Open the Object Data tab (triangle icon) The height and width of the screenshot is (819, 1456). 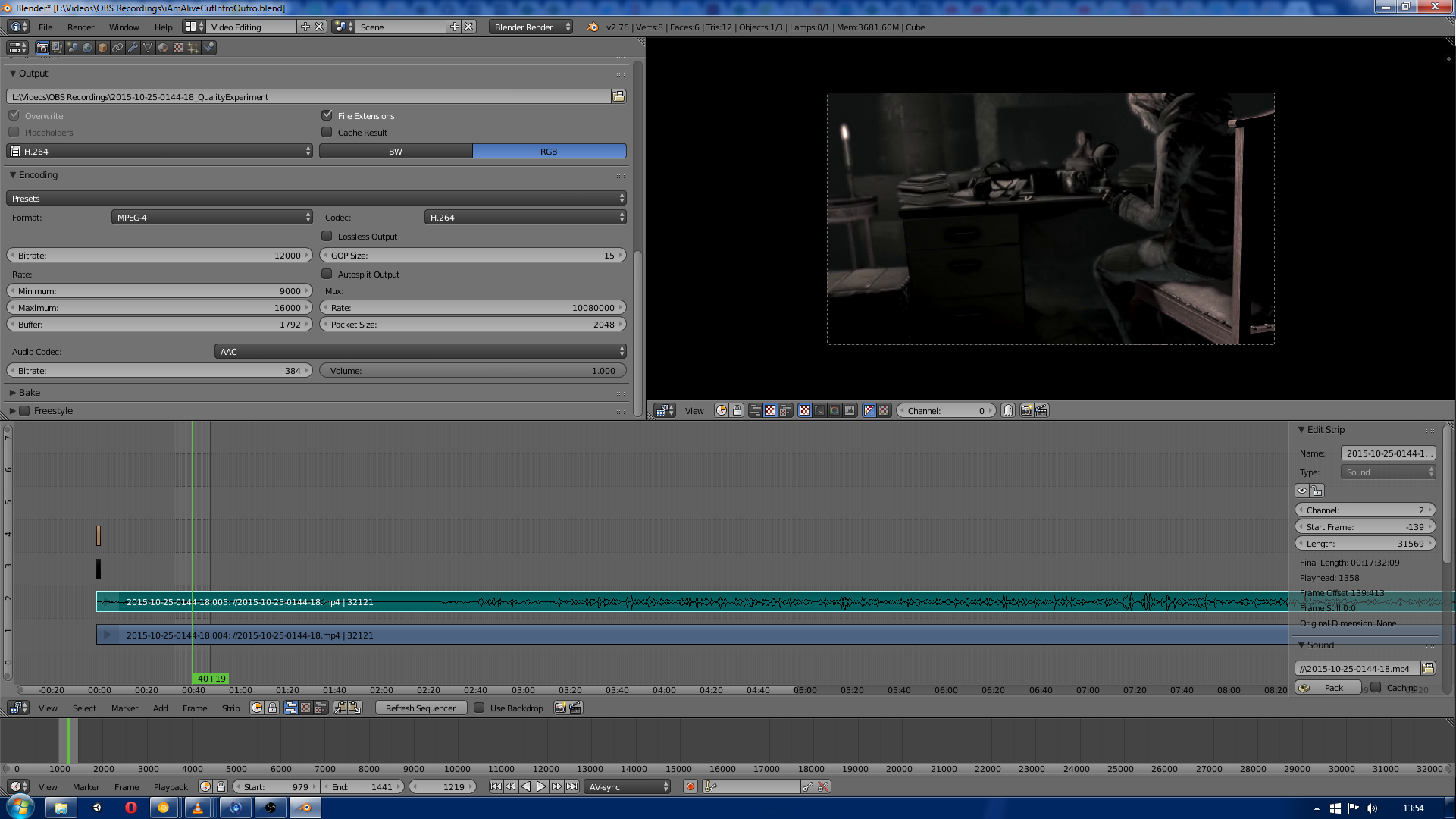coord(148,48)
